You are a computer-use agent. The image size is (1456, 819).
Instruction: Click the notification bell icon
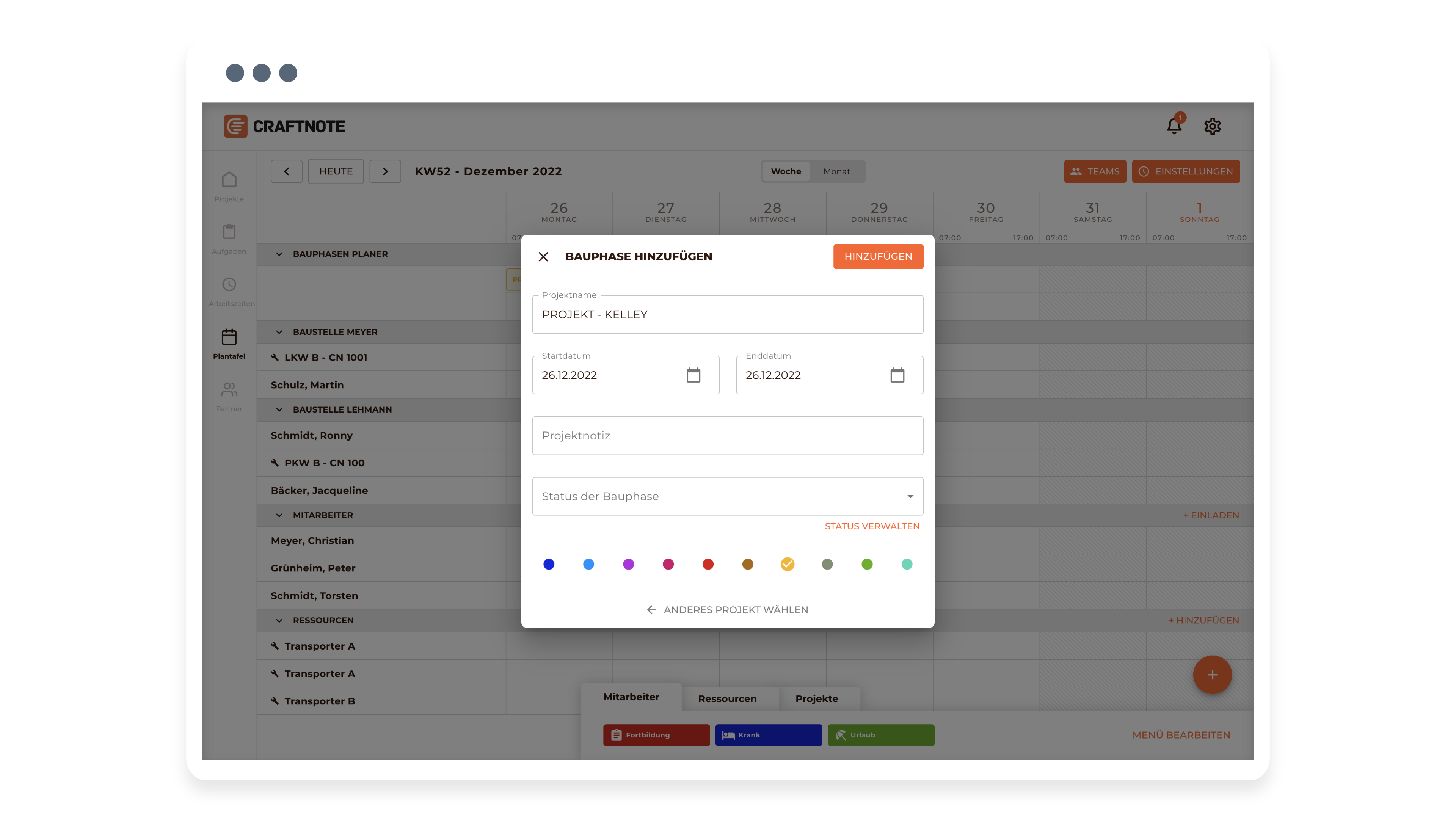click(1174, 126)
